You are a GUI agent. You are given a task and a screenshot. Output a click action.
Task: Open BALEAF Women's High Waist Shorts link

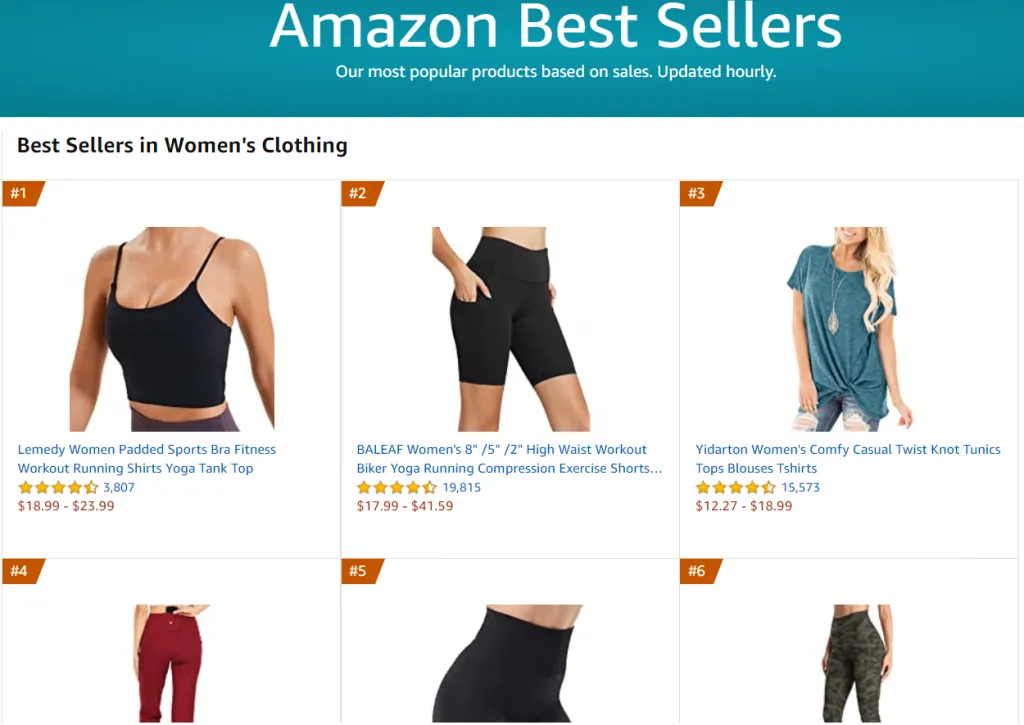pyautogui.click(x=509, y=459)
